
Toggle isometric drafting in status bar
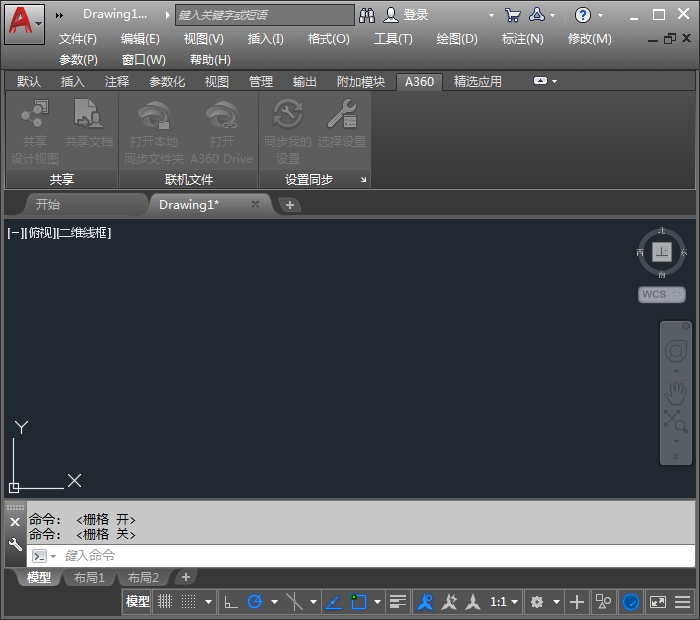[x=294, y=602]
